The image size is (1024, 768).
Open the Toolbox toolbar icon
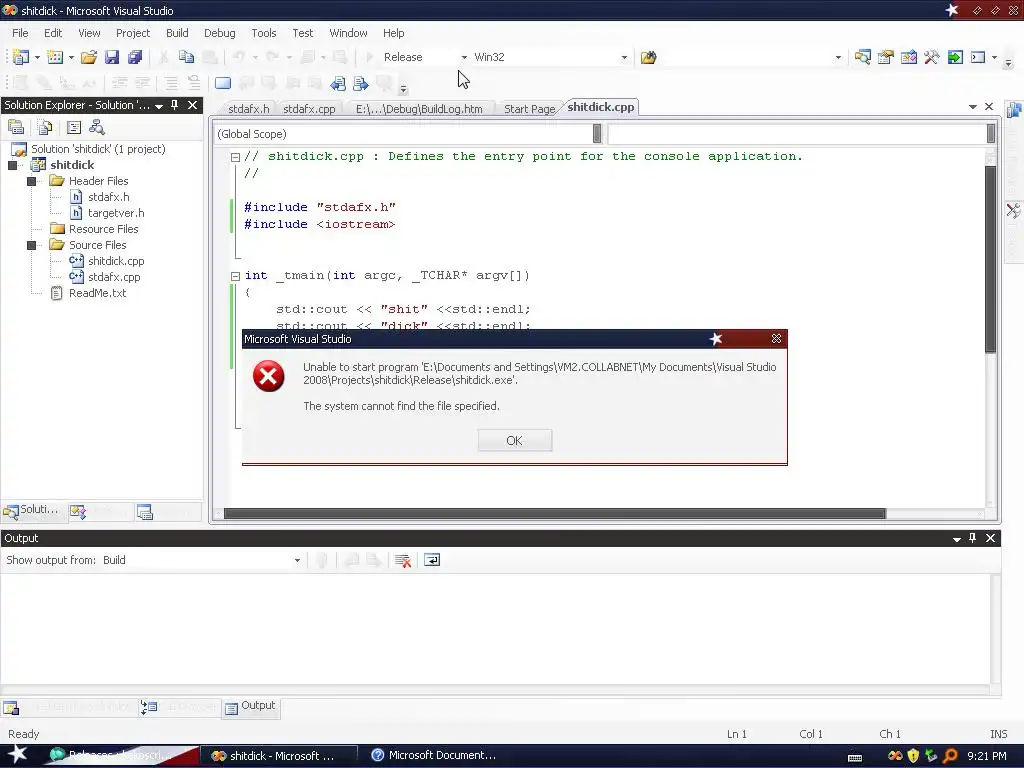(x=932, y=57)
